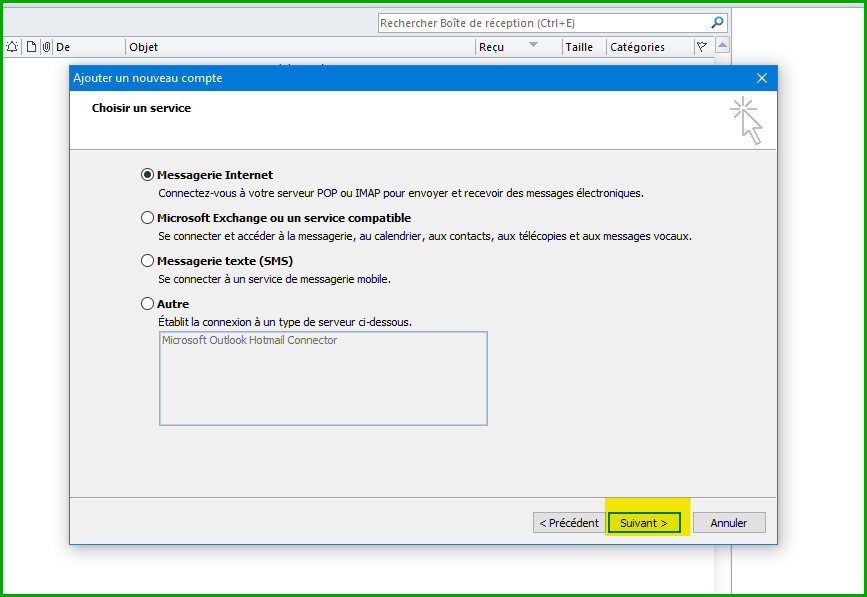Sort by Taille column header
This screenshot has width=867, height=597.
[582, 47]
